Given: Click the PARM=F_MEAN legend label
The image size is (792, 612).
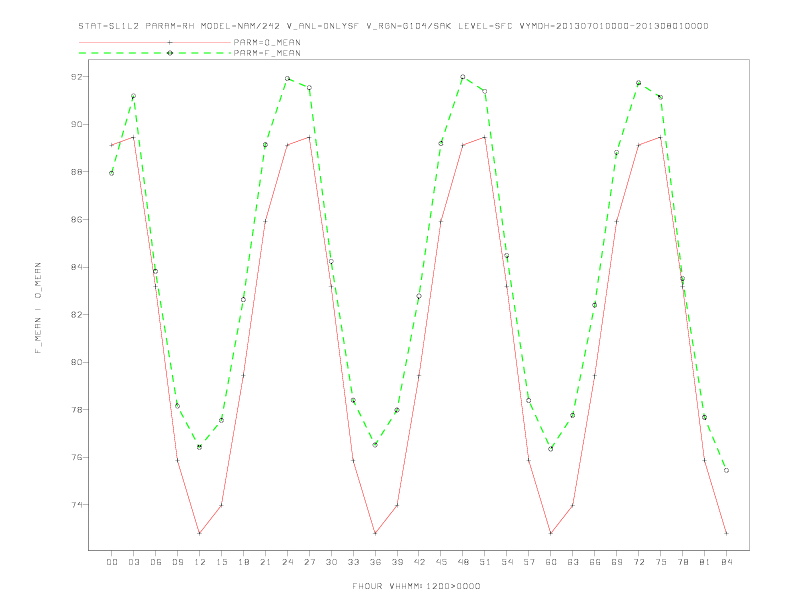Looking at the screenshot, I should pos(267,53).
